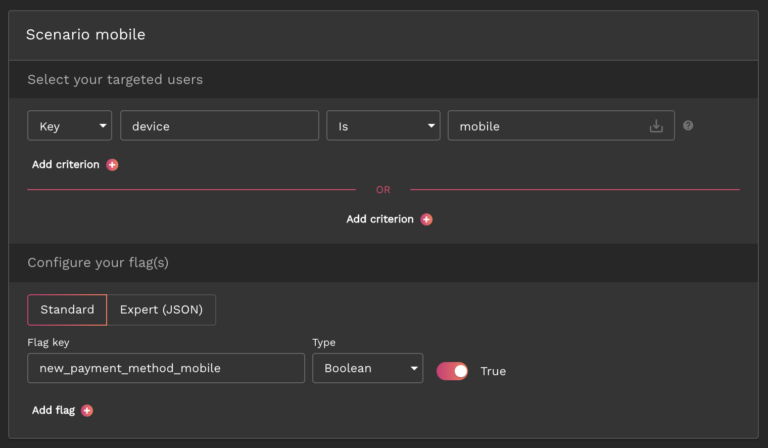Image resolution: width=768 pixels, height=448 pixels.
Task: Click the red plus icon next to Add flag
Action: (x=87, y=410)
